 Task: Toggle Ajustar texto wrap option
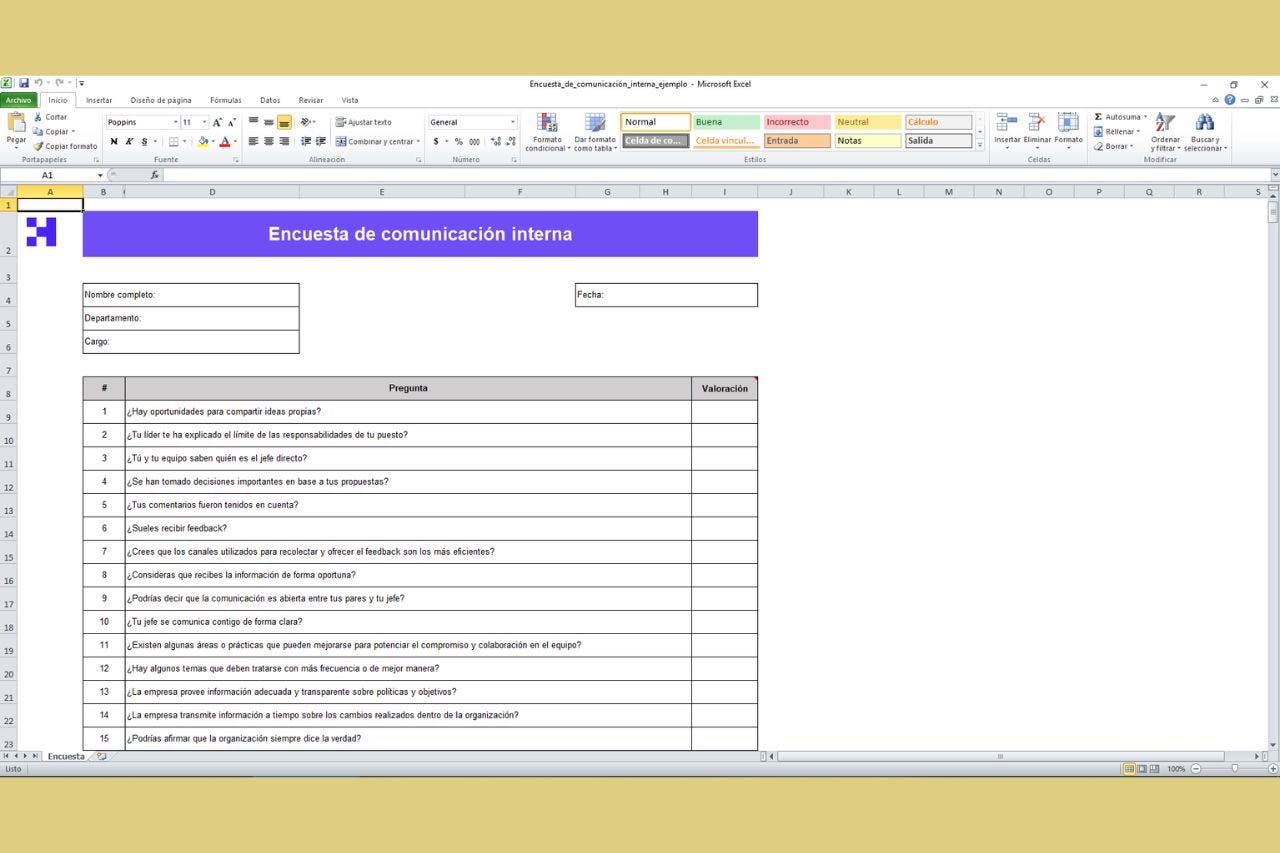364,122
